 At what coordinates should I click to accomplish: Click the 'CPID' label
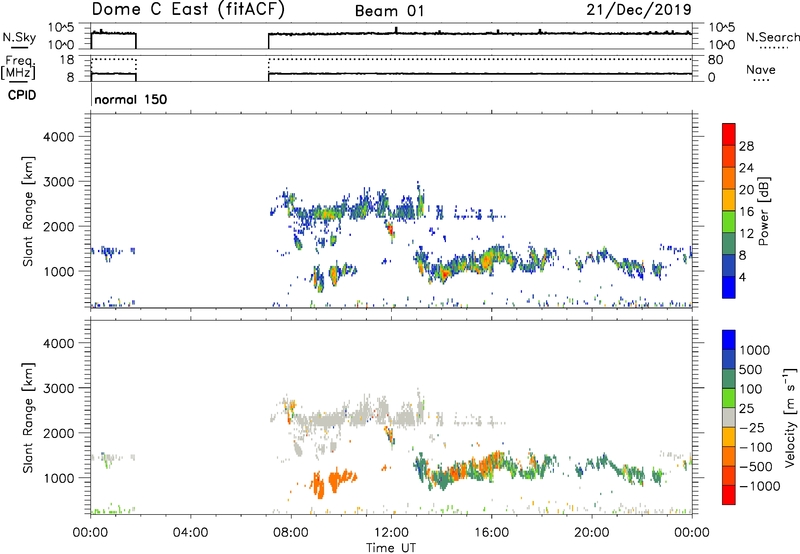click(x=22, y=95)
